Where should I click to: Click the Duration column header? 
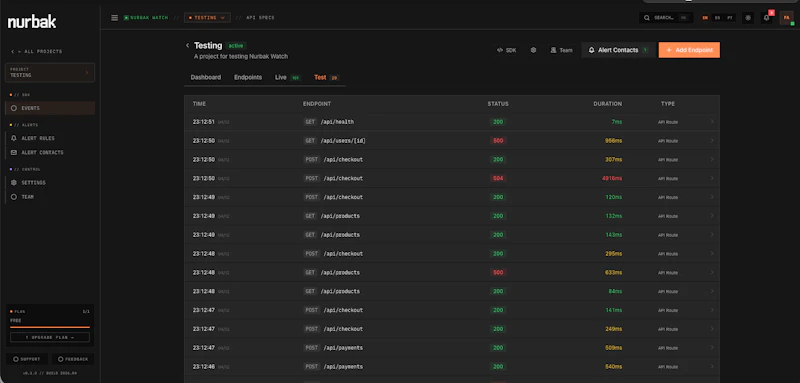click(607, 104)
